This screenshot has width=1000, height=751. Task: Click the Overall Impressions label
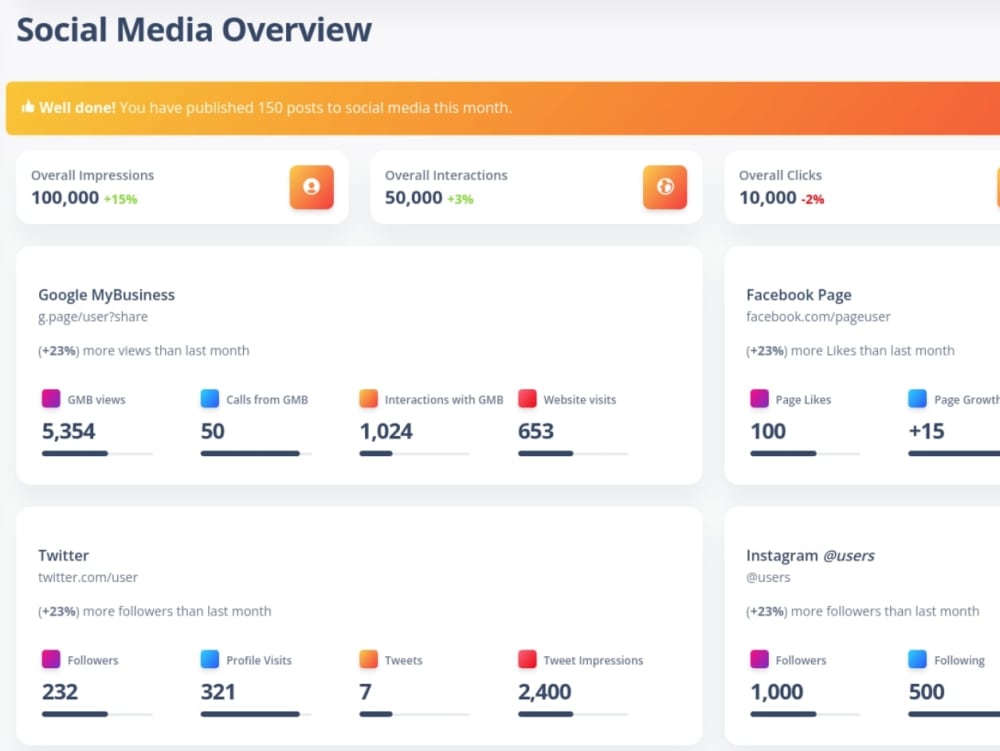(x=92, y=175)
